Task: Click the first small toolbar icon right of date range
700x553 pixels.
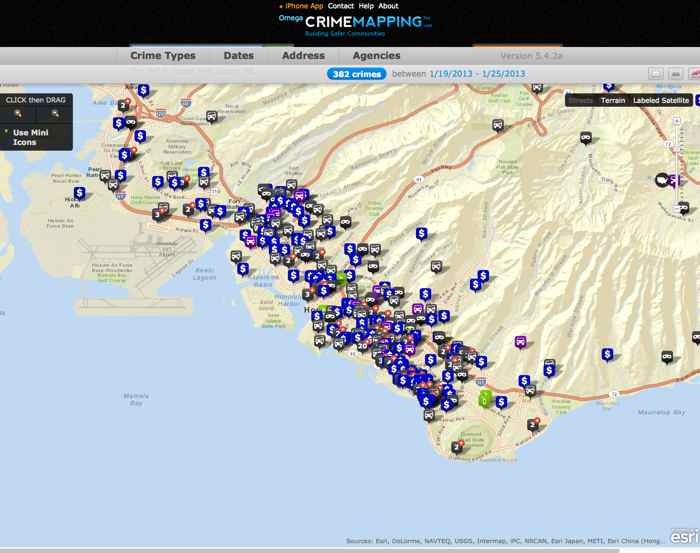Action: coord(656,74)
